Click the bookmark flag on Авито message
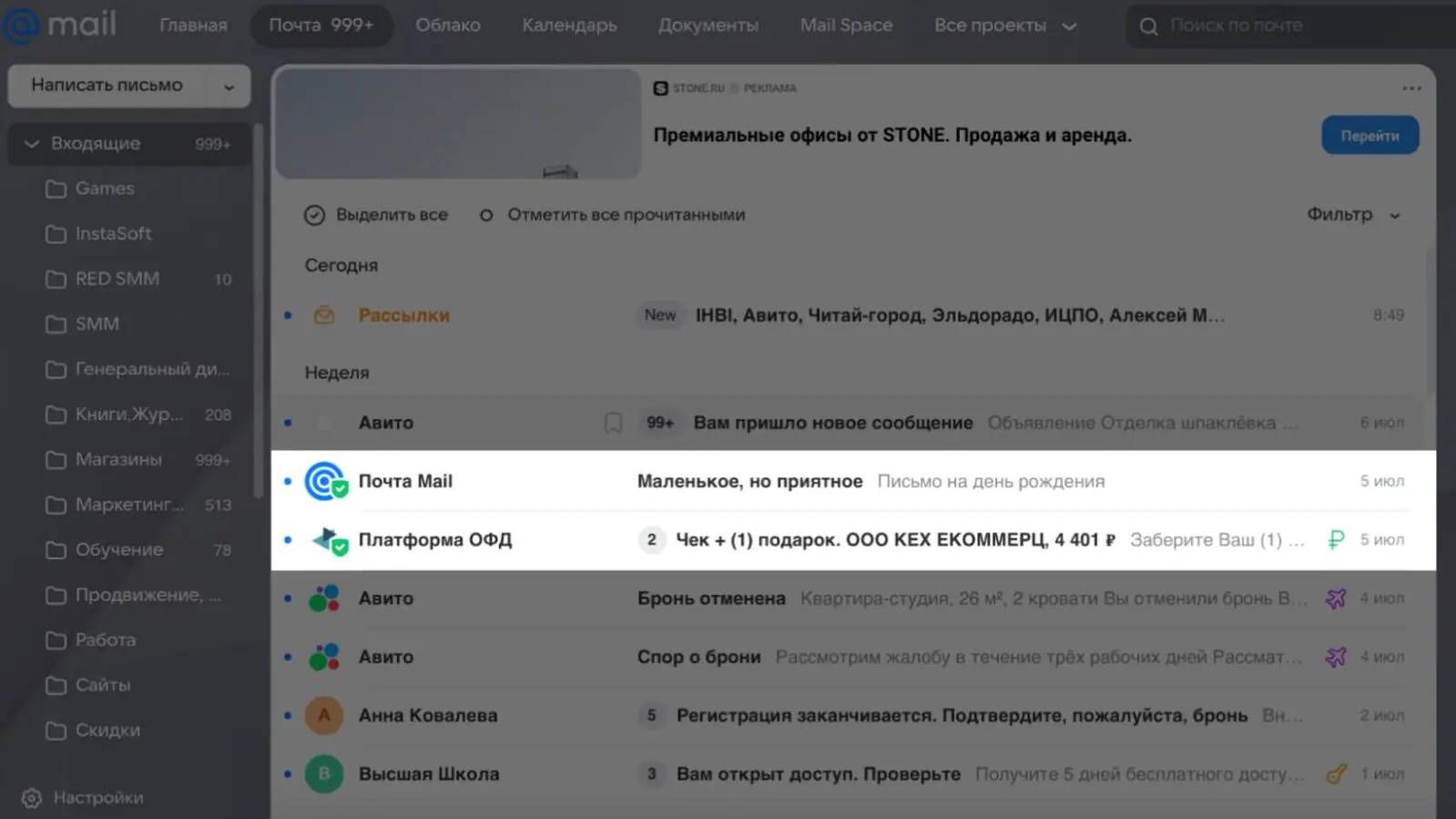Image resolution: width=1456 pixels, height=819 pixels. [613, 423]
